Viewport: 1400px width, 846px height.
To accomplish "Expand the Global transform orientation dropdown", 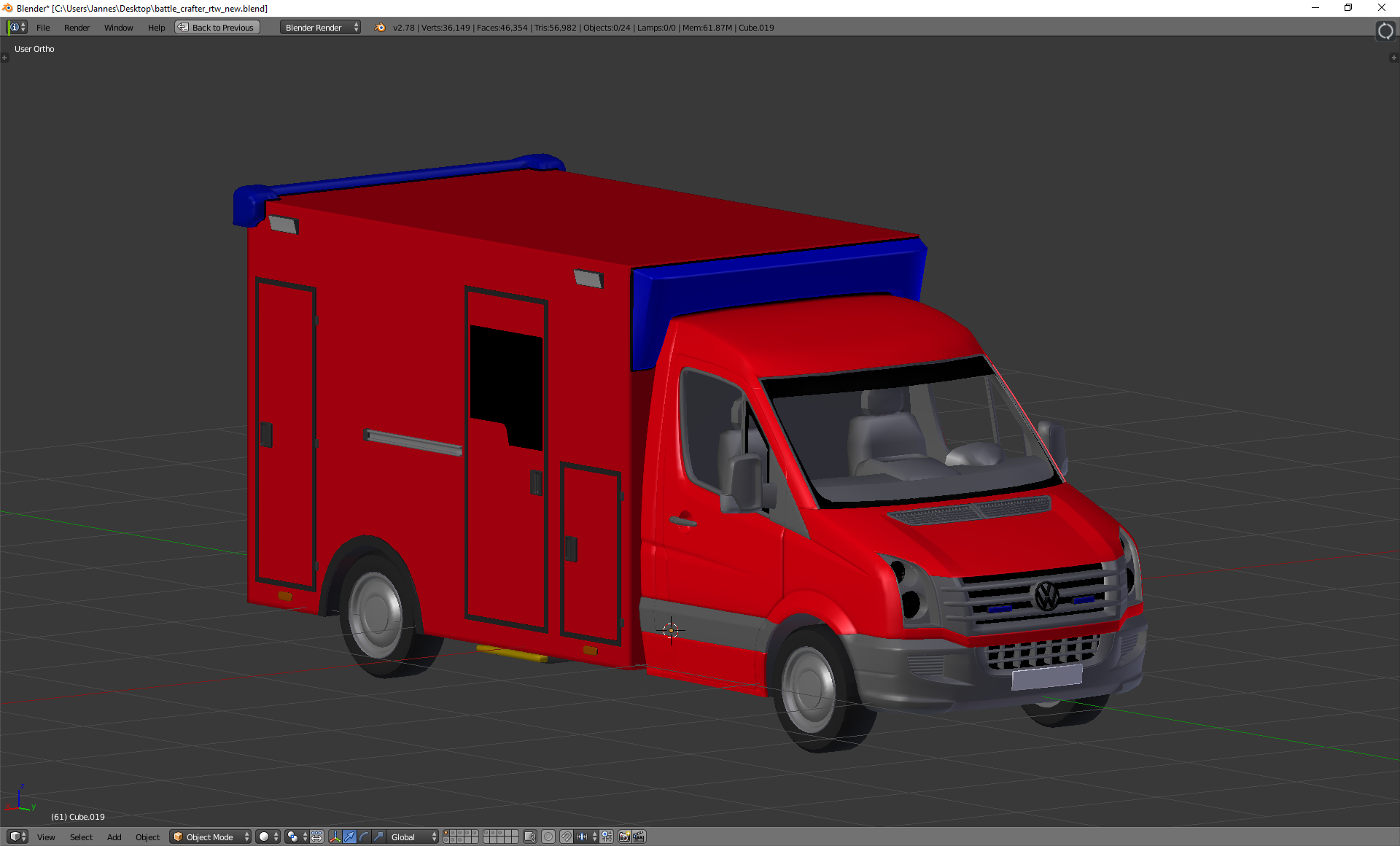I will (413, 837).
